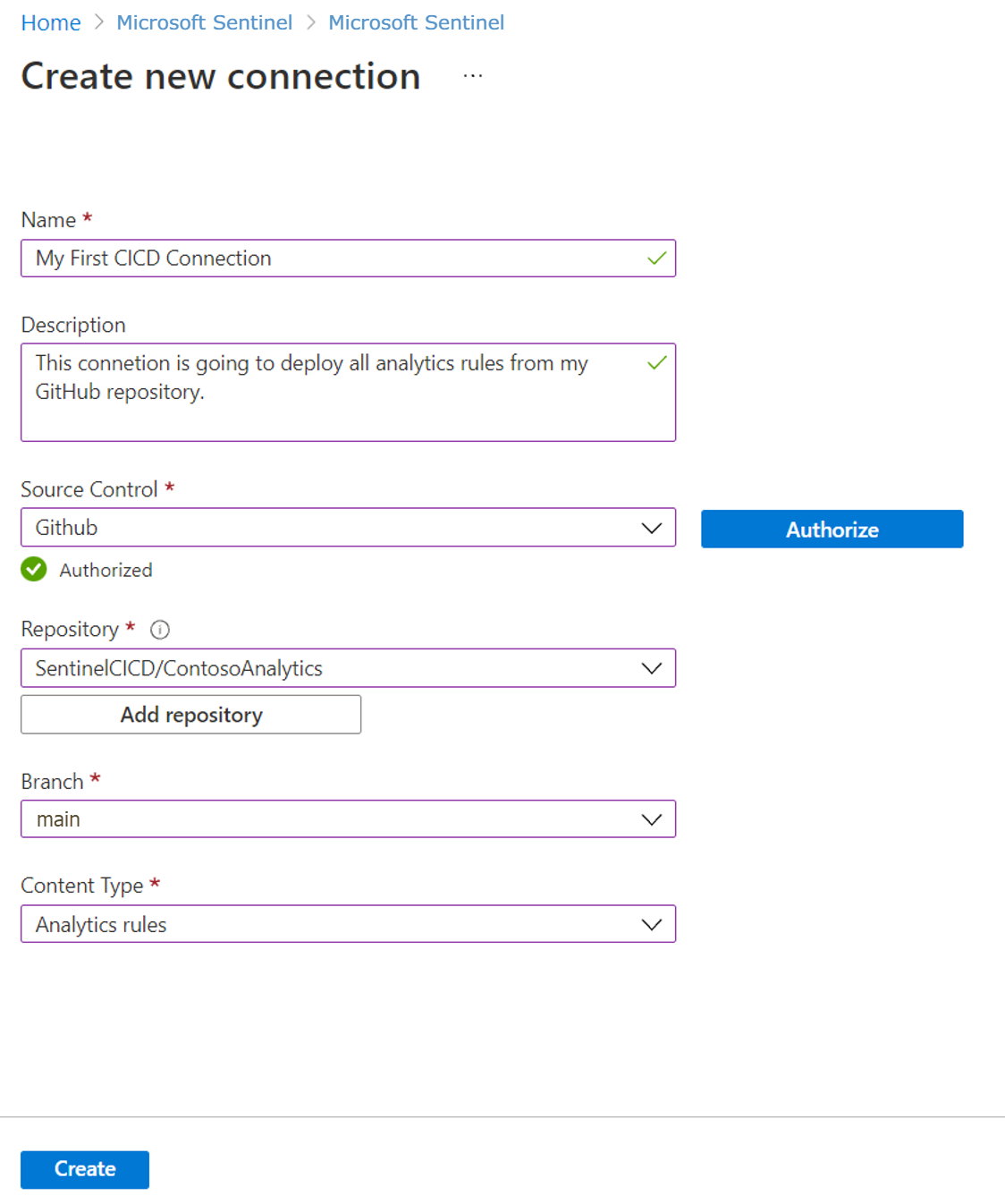
Task: Click the second Microsoft Sentinel breadcrumb
Action: click(415, 21)
